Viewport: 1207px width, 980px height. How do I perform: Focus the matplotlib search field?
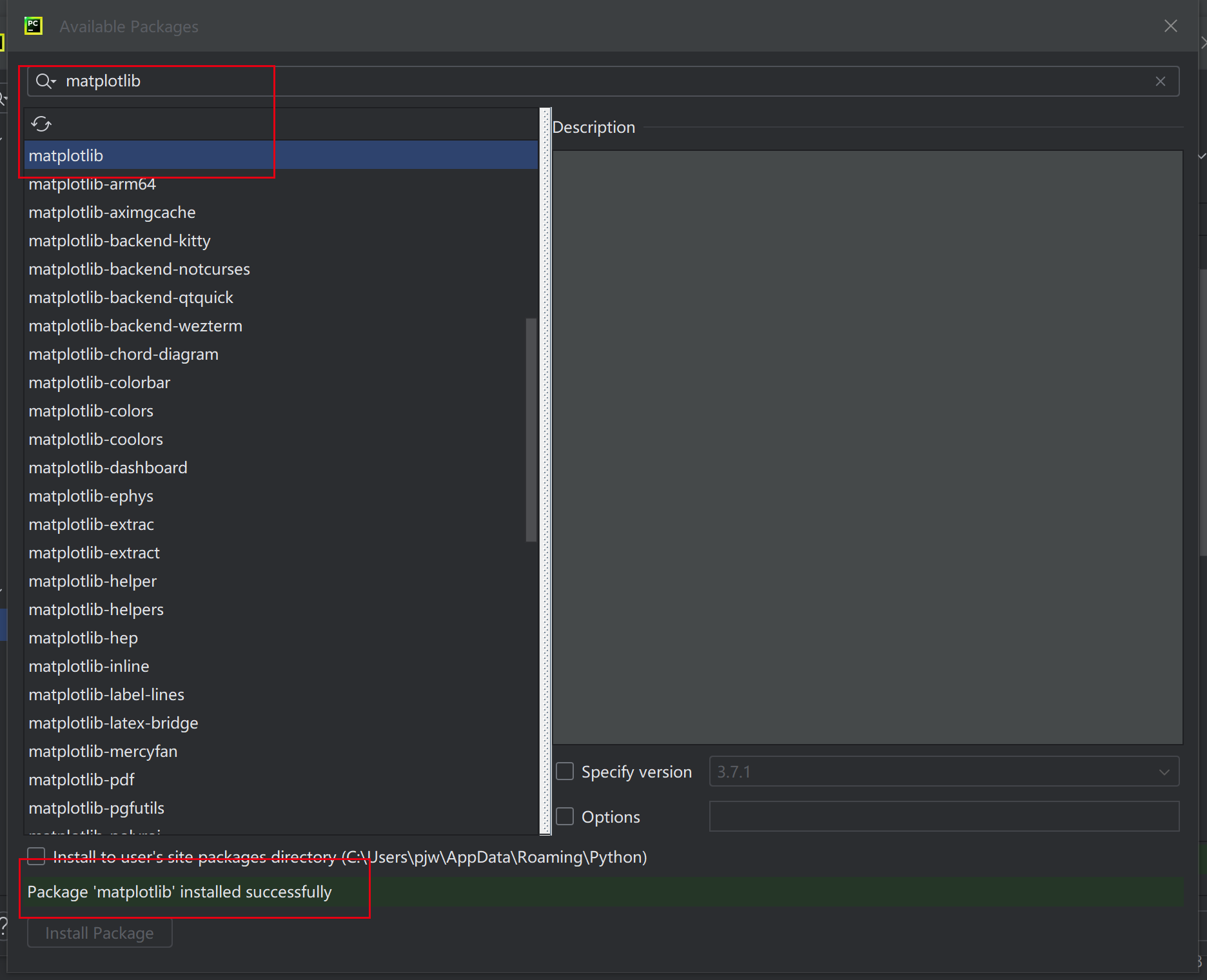603,81
